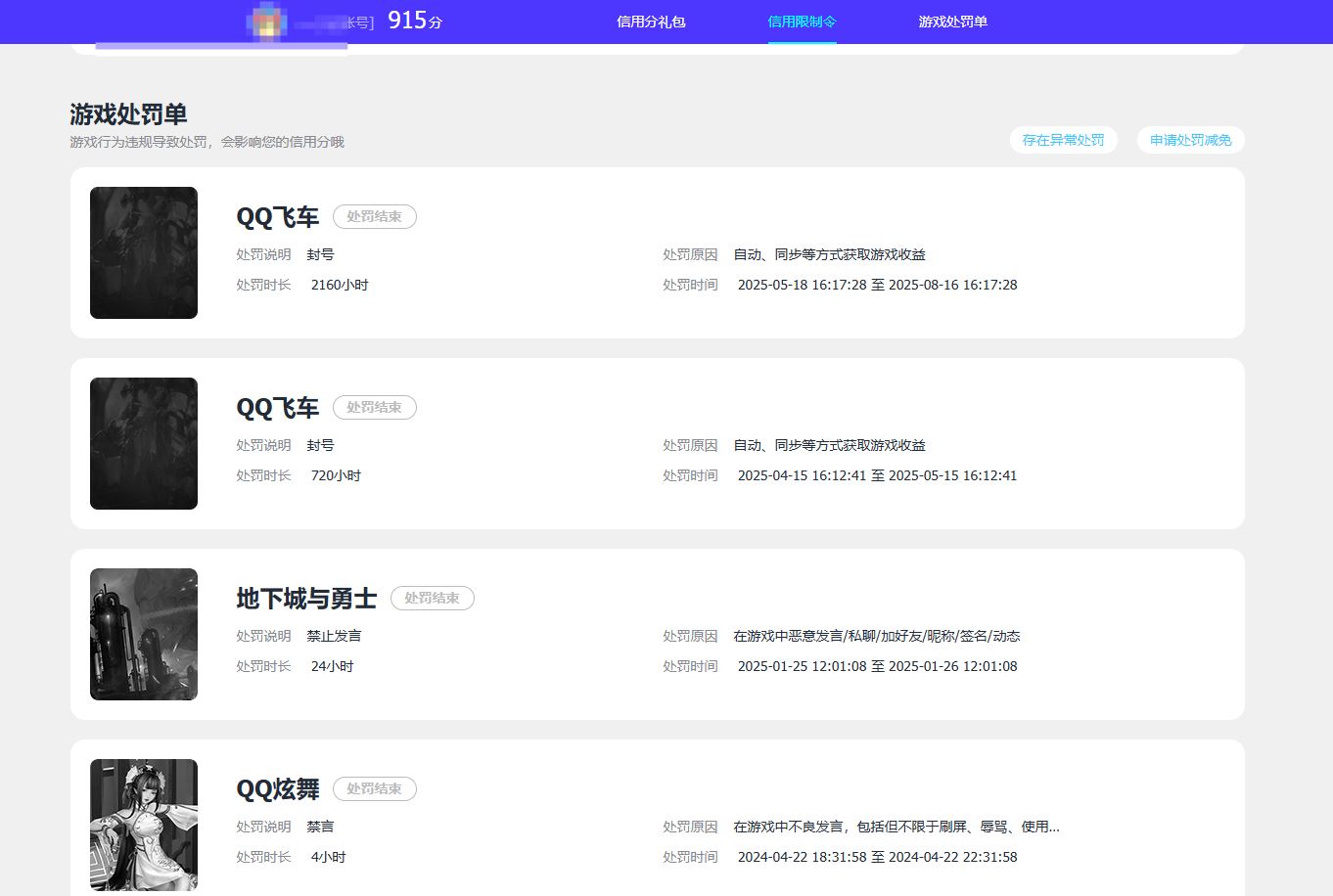Screen dimensions: 1333x896
Task: Click 处罚结束 badge next to QQ炫舞
Action: [374, 788]
